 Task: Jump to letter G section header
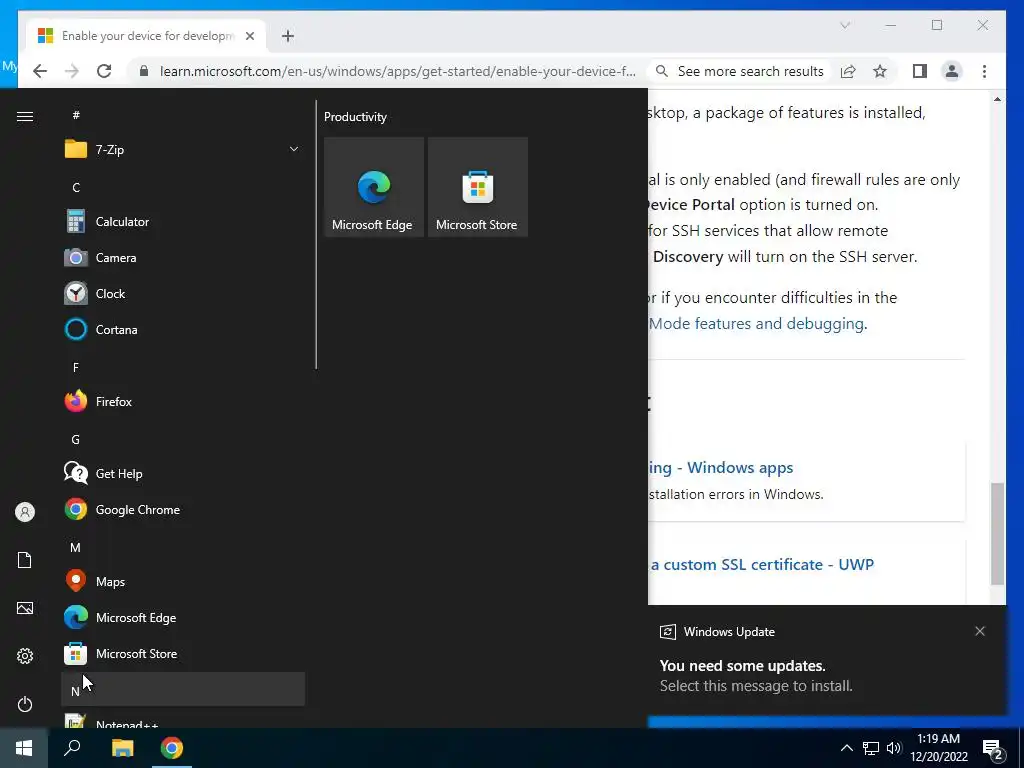point(183,440)
